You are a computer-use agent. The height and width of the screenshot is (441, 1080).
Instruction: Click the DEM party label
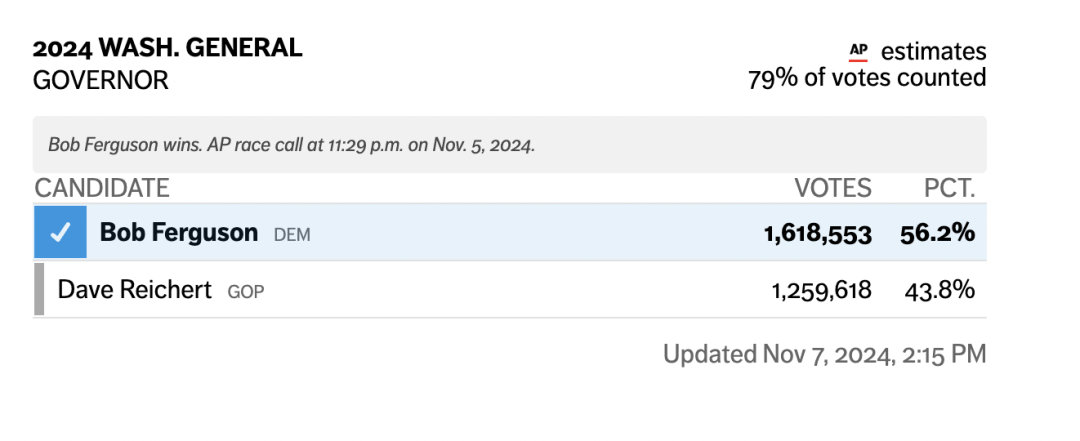292,235
